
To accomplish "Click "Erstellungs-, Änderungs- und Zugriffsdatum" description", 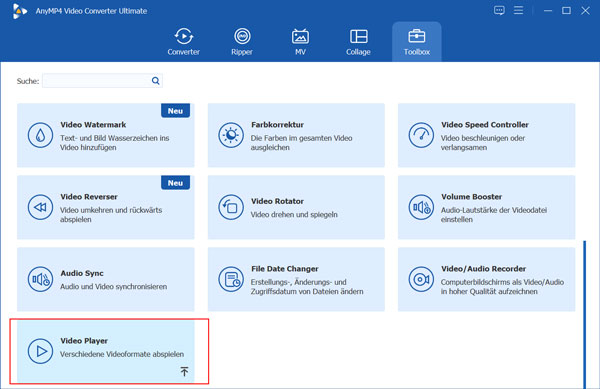I will [x=307, y=286].
